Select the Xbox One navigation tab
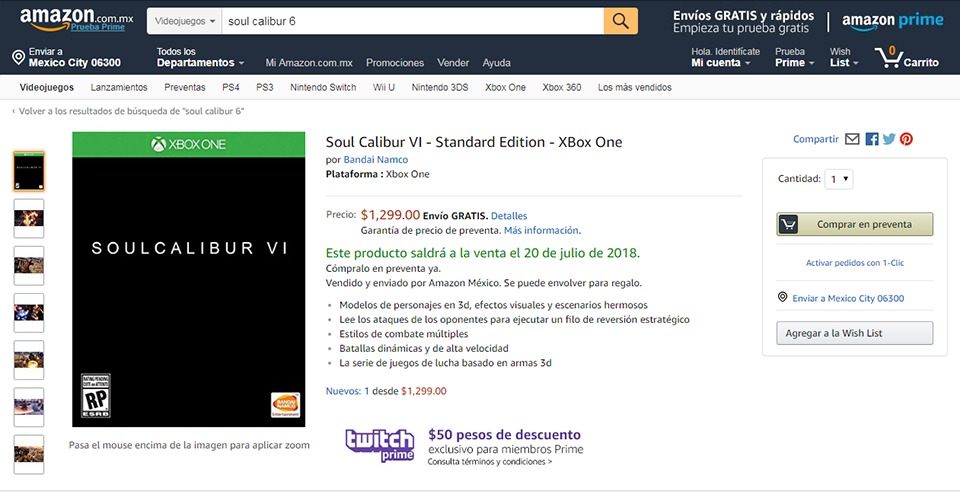This screenshot has width=960, height=492. (x=505, y=88)
